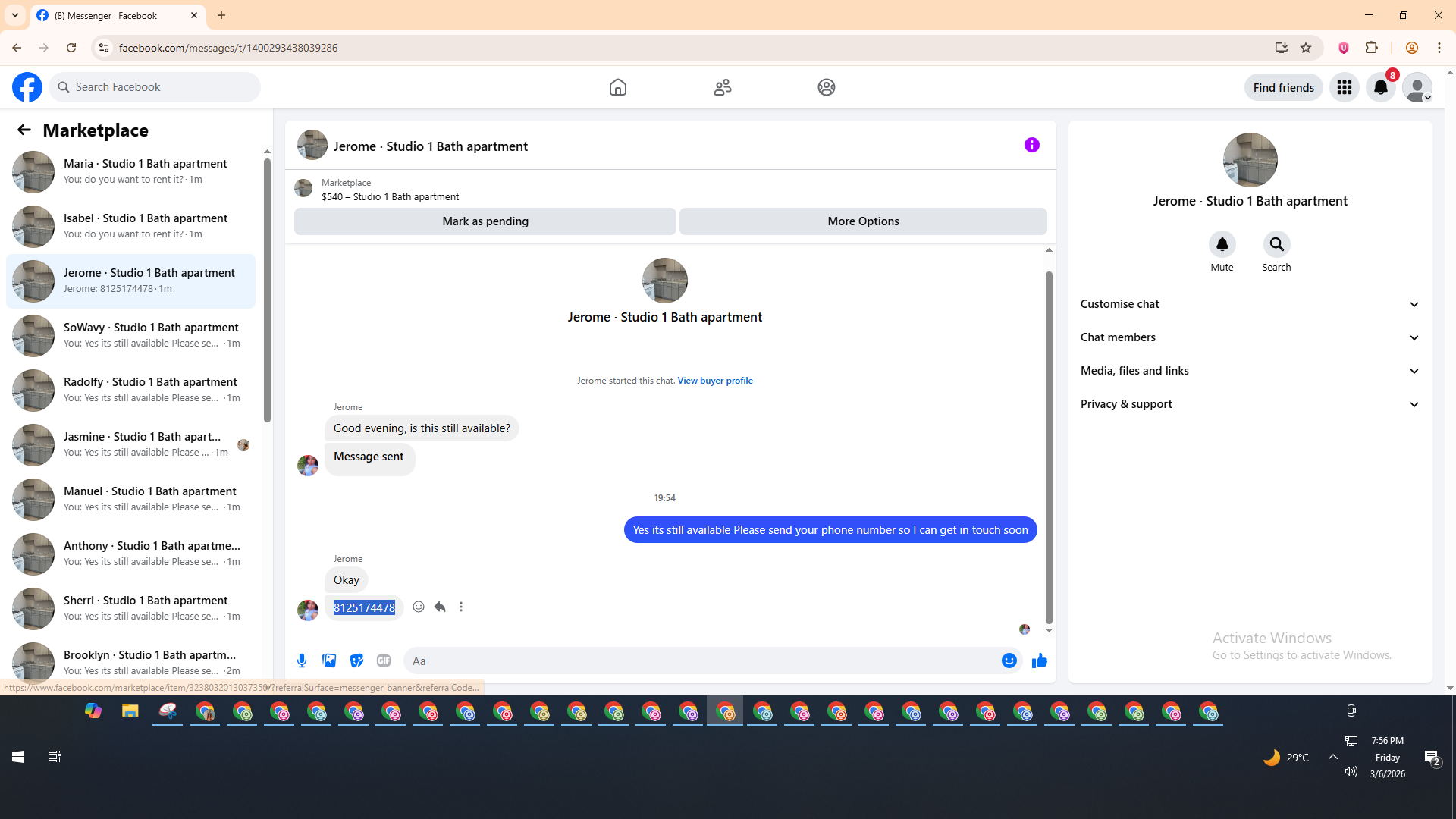The width and height of the screenshot is (1456, 819).
Task: React to the phone number message
Action: [x=419, y=607]
